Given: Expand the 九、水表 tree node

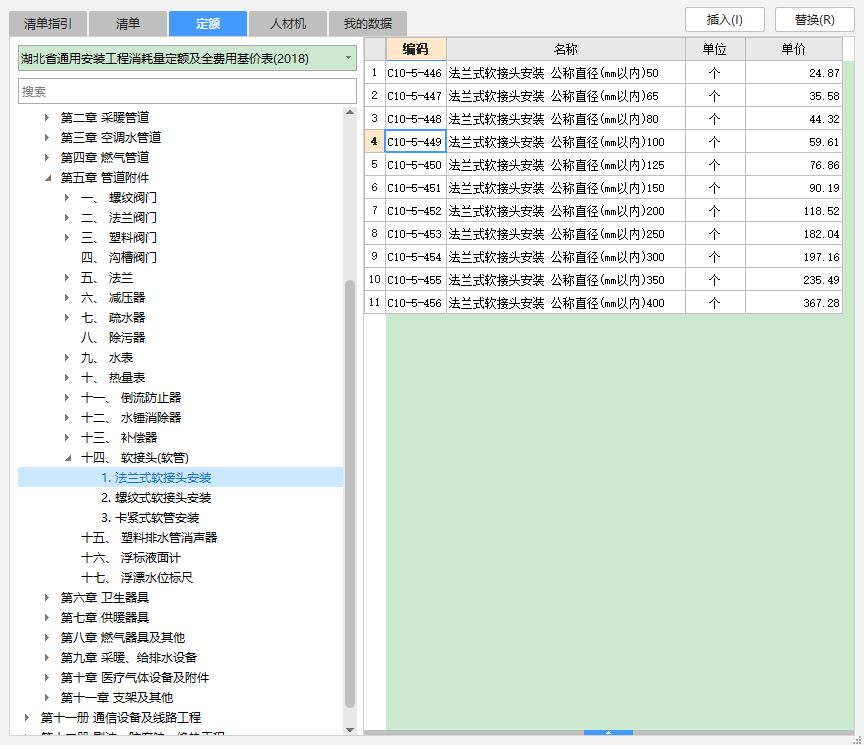Looking at the screenshot, I should [67, 358].
